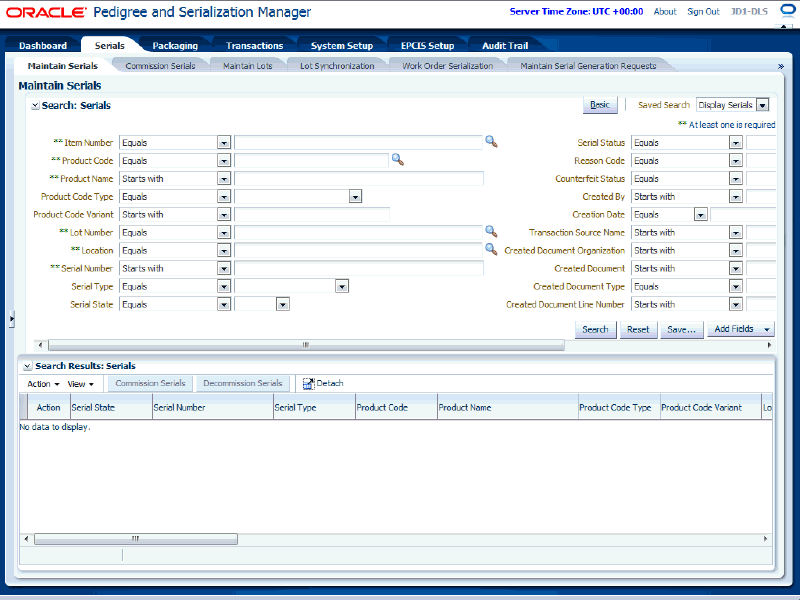
Task: Open Lot Number search lookup icon
Action: click(x=491, y=232)
